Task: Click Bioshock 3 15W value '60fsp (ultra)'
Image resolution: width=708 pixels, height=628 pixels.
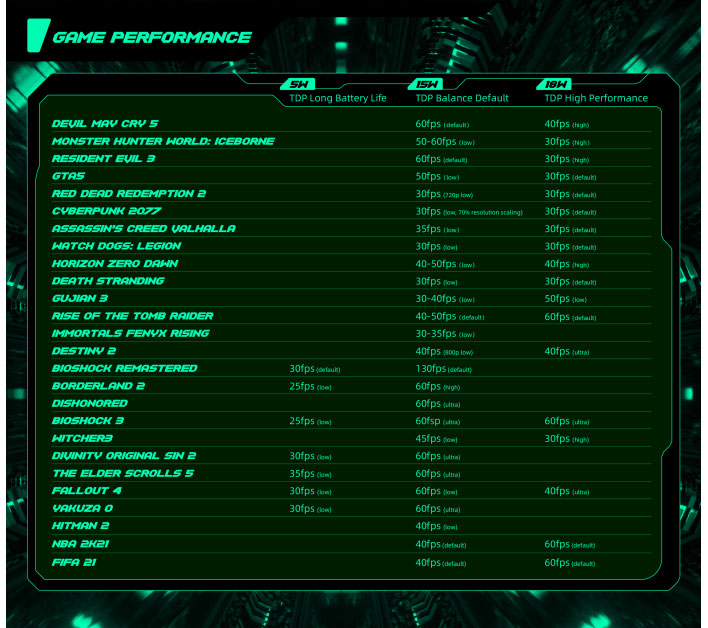Action: click(438, 421)
